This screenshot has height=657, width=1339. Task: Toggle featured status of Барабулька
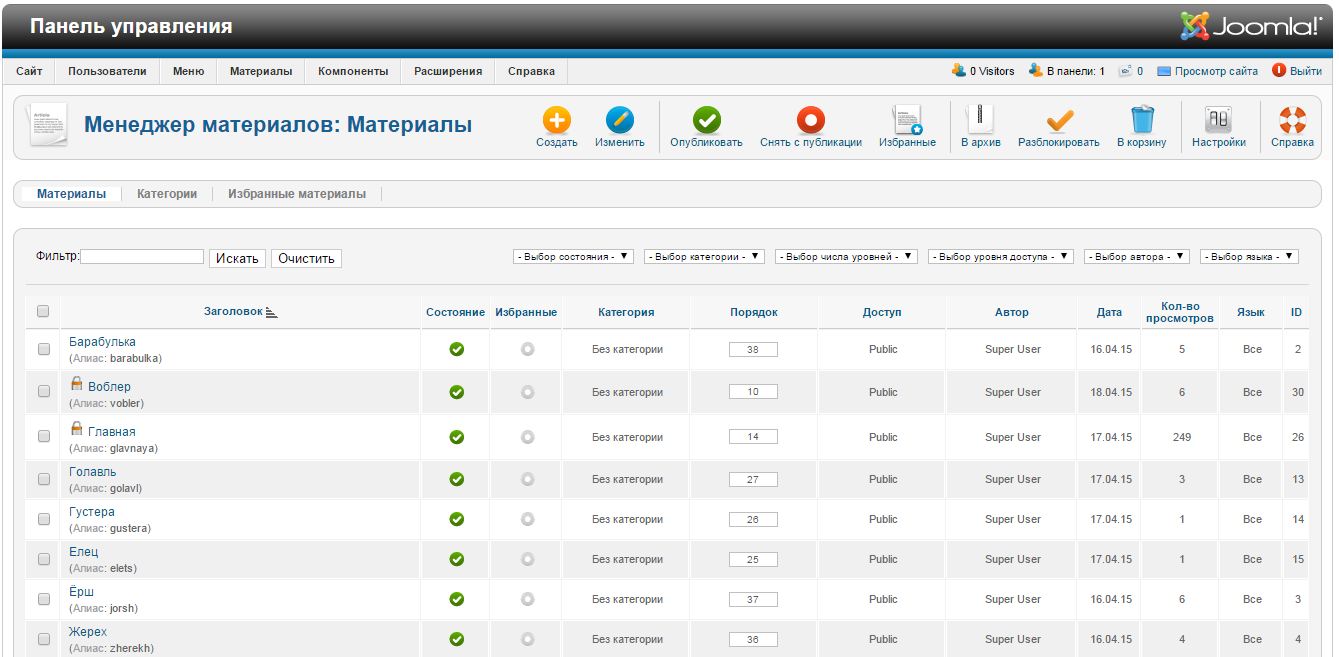(x=527, y=349)
